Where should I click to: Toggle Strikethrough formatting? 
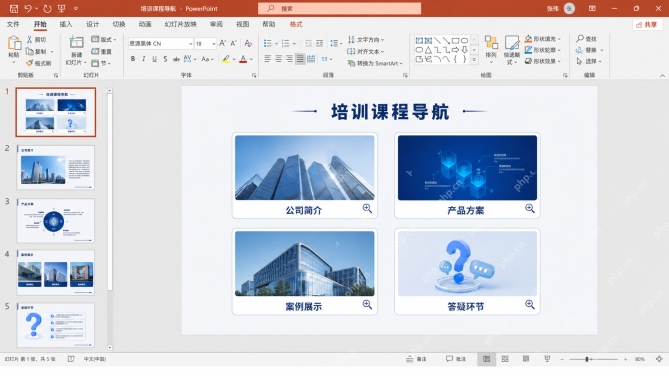176,59
